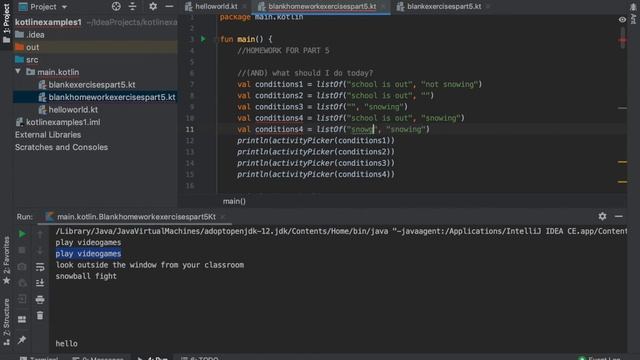The image size is (640, 360).
Task: Clear console with the trash icon
Action: coord(40,315)
